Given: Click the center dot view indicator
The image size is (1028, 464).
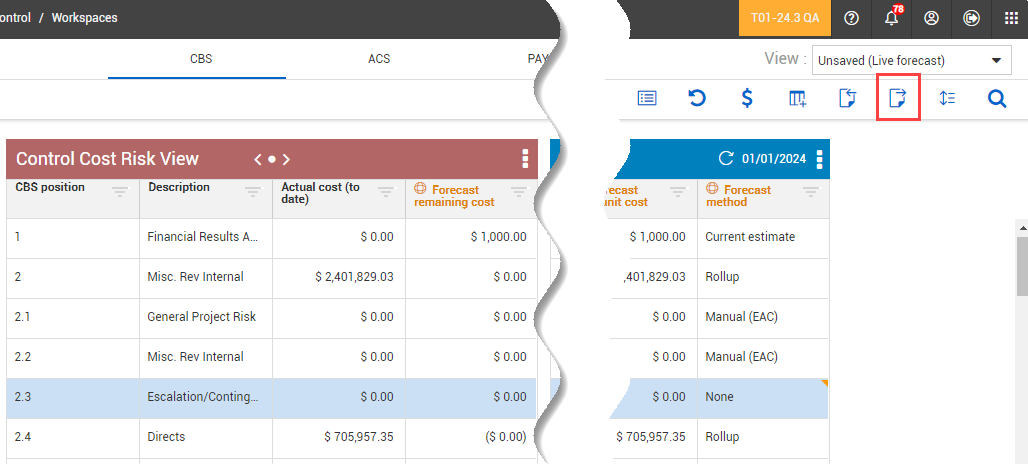Looking at the screenshot, I should click(271, 159).
